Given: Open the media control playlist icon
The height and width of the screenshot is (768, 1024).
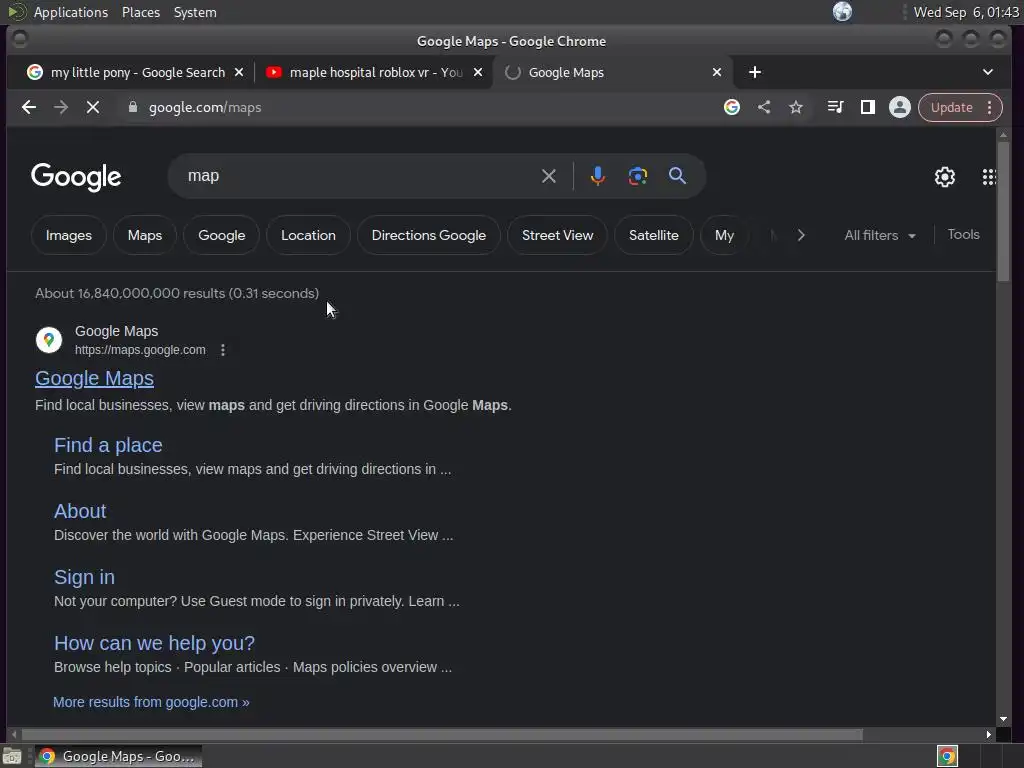Looking at the screenshot, I should pyautogui.click(x=835, y=107).
